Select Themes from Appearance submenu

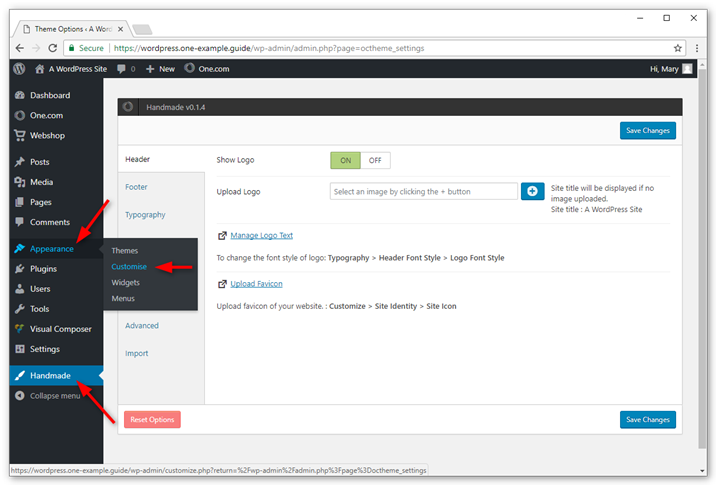click(x=125, y=251)
